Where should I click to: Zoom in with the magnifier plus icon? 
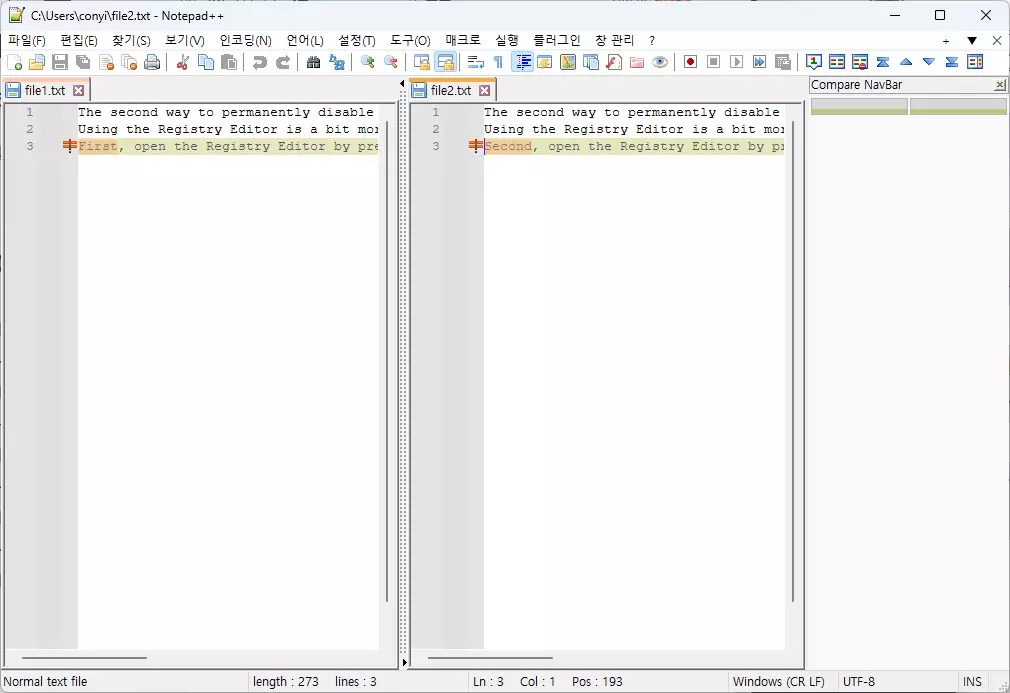(x=368, y=62)
